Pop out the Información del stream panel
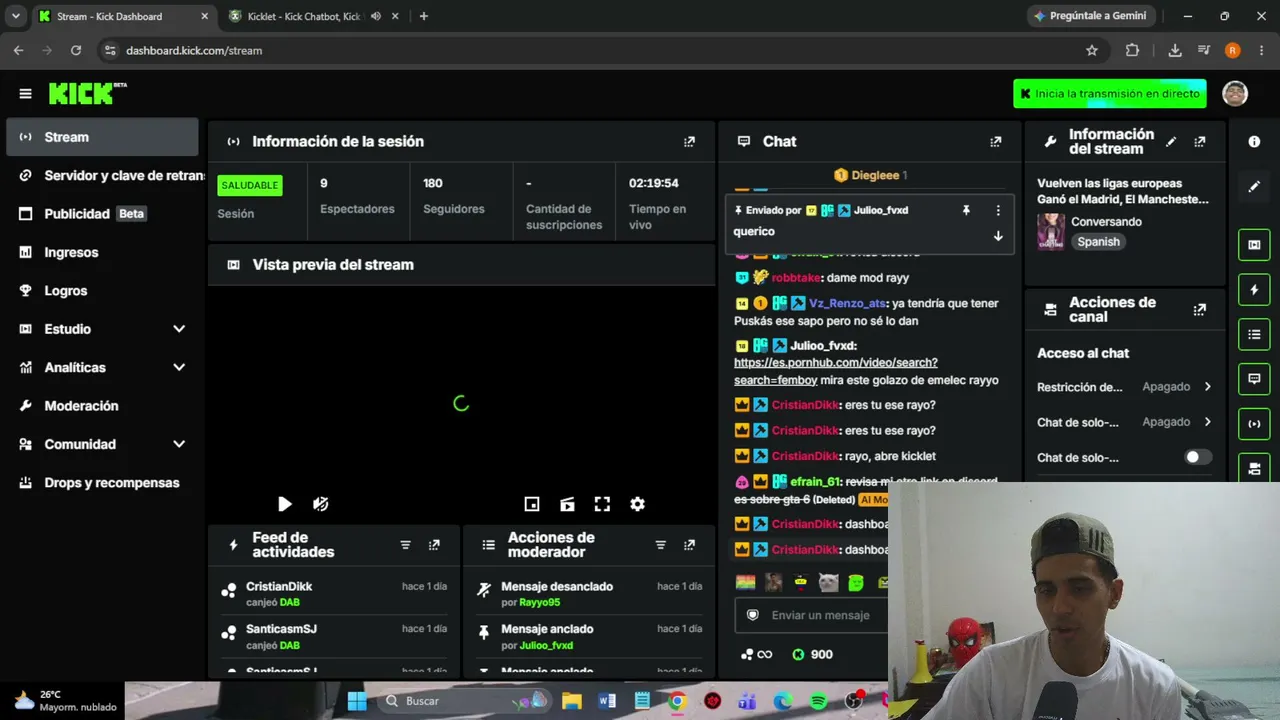 tap(1200, 142)
